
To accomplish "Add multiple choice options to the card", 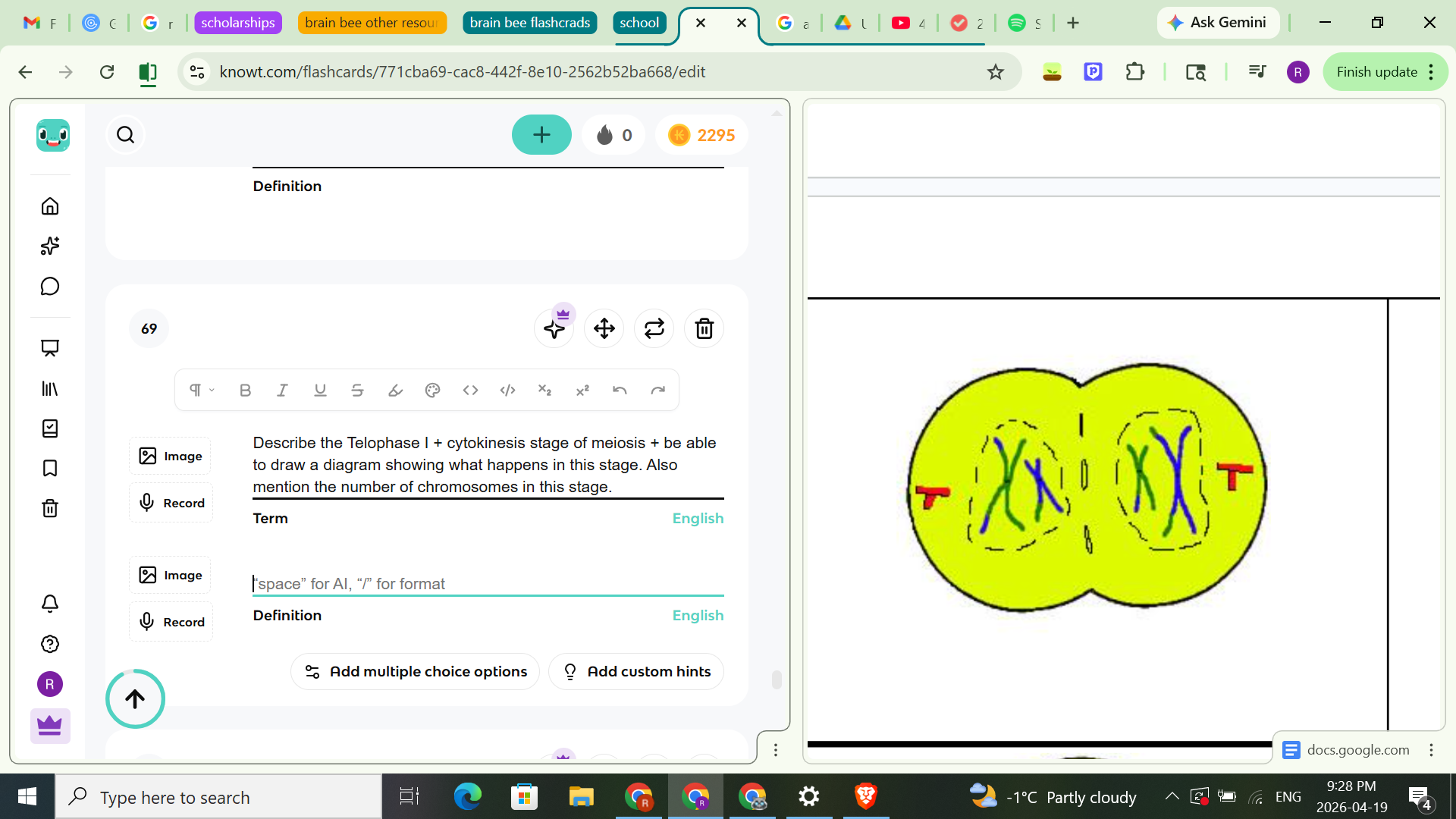I will pyautogui.click(x=415, y=671).
